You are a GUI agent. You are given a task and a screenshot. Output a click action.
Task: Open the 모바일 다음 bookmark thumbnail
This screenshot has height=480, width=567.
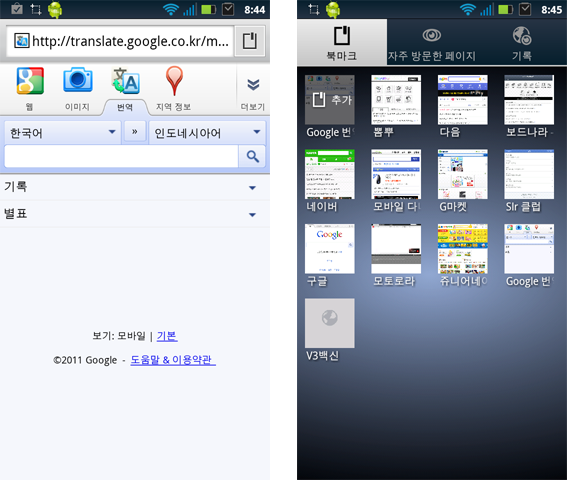pos(396,174)
